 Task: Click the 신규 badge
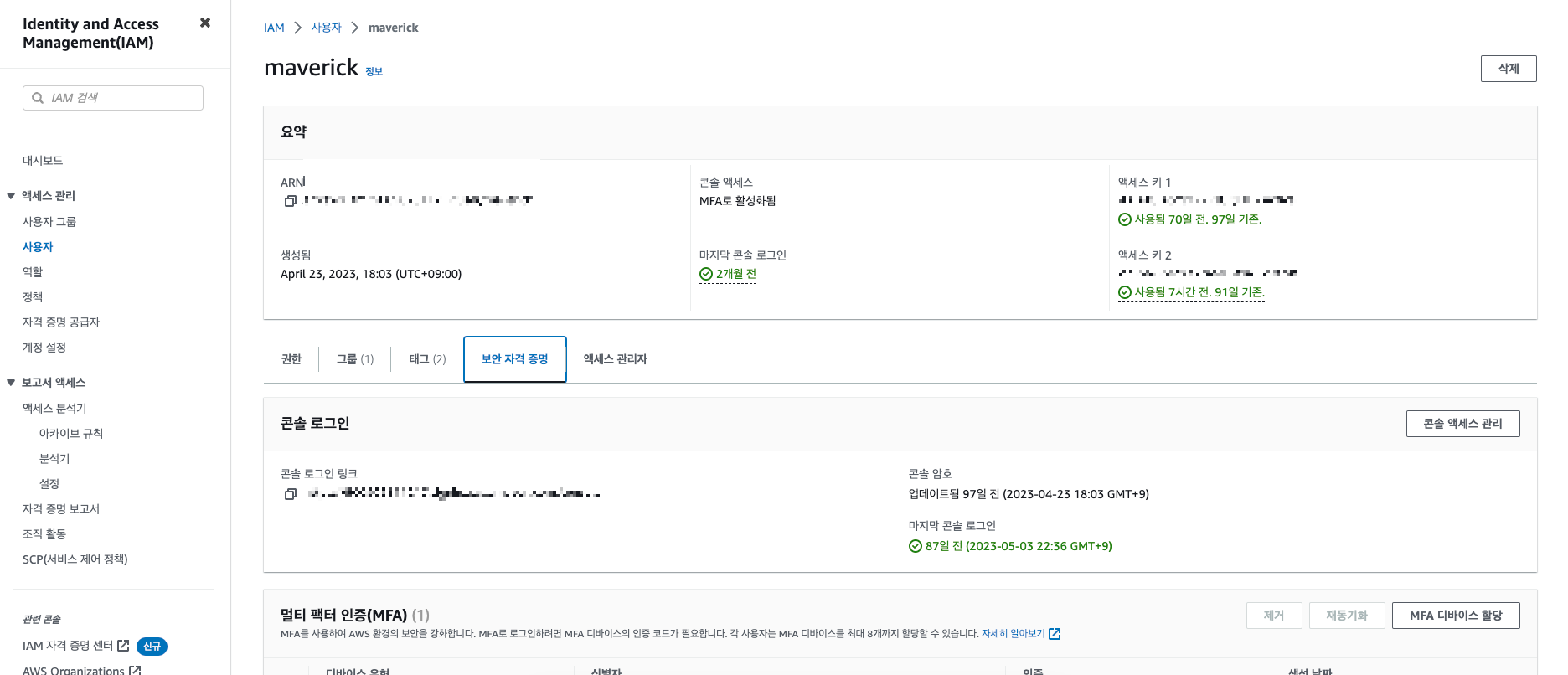pyautogui.click(x=152, y=646)
